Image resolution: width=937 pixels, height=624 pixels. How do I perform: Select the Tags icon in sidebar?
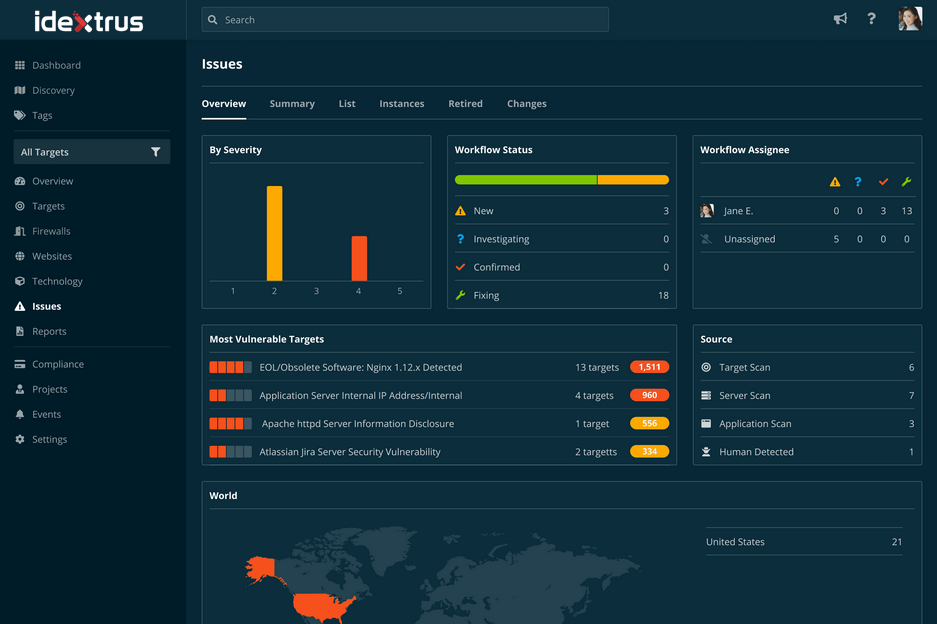tap(20, 115)
